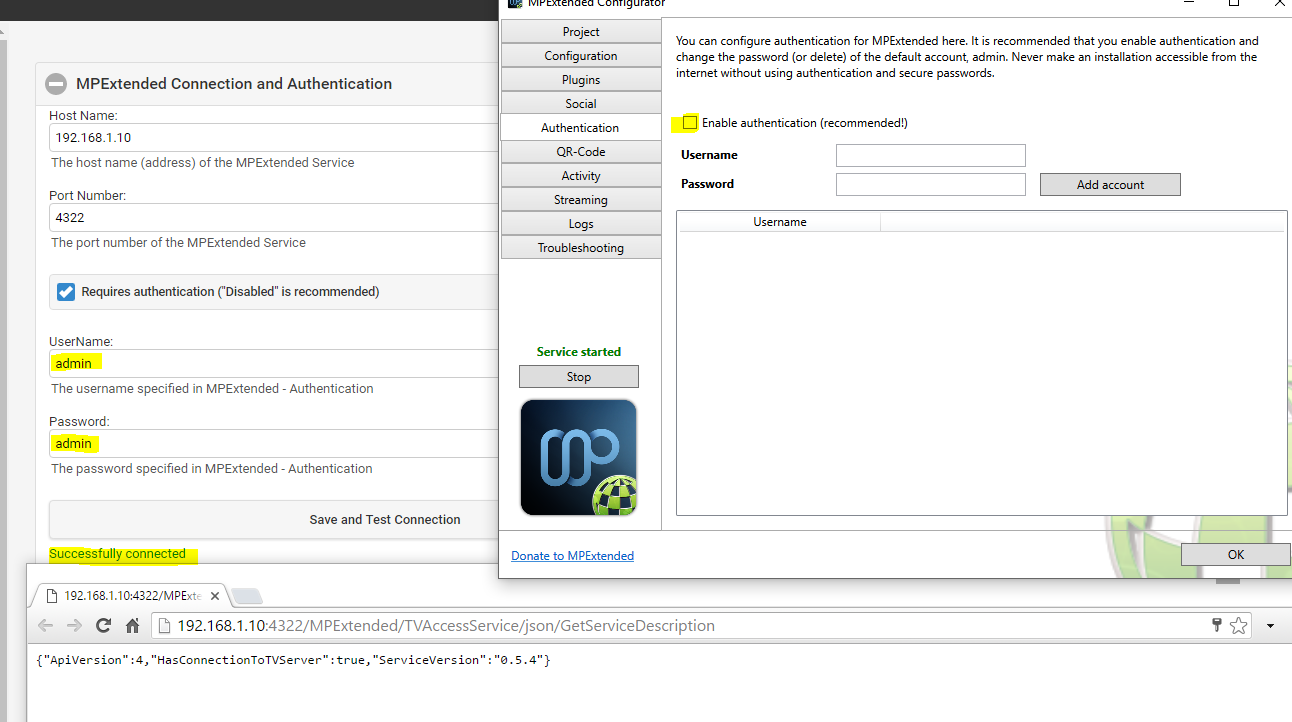Confirm the Configurator with the OK button
Image resolution: width=1292 pixels, height=722 pixels.
coord(1236,555)
